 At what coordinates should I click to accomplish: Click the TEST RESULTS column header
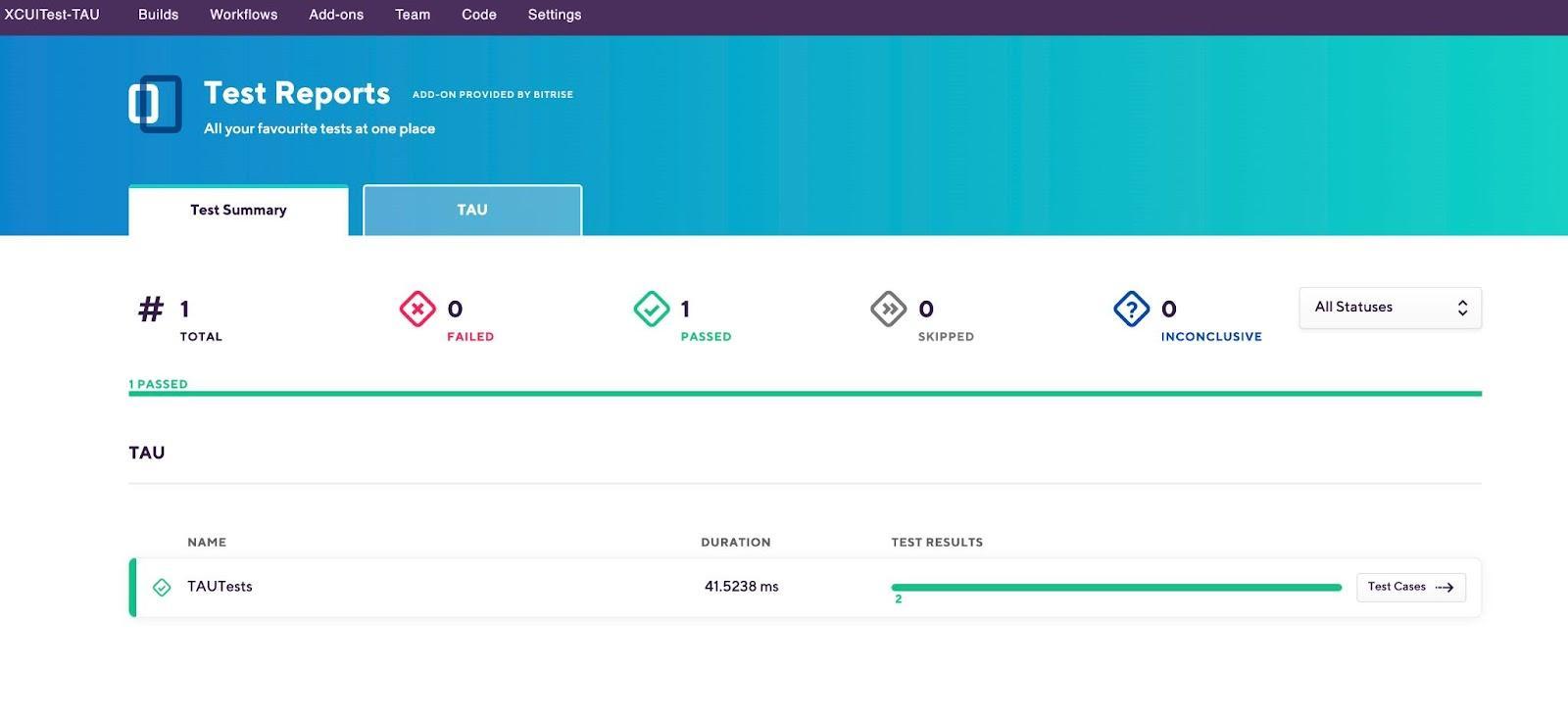point(937,543)
